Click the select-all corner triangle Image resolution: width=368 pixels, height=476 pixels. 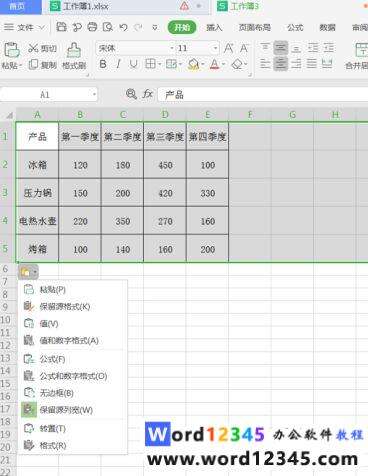pyautogui.click(x=9, y=115)
